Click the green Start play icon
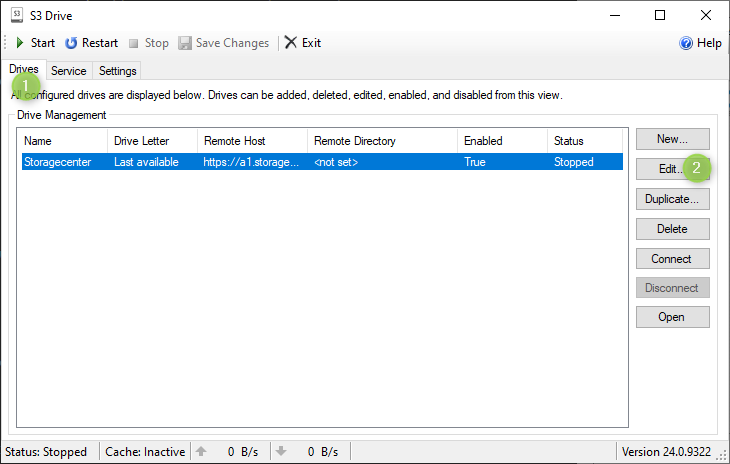Viewport: 730px width, 464px height. point(20,43)
